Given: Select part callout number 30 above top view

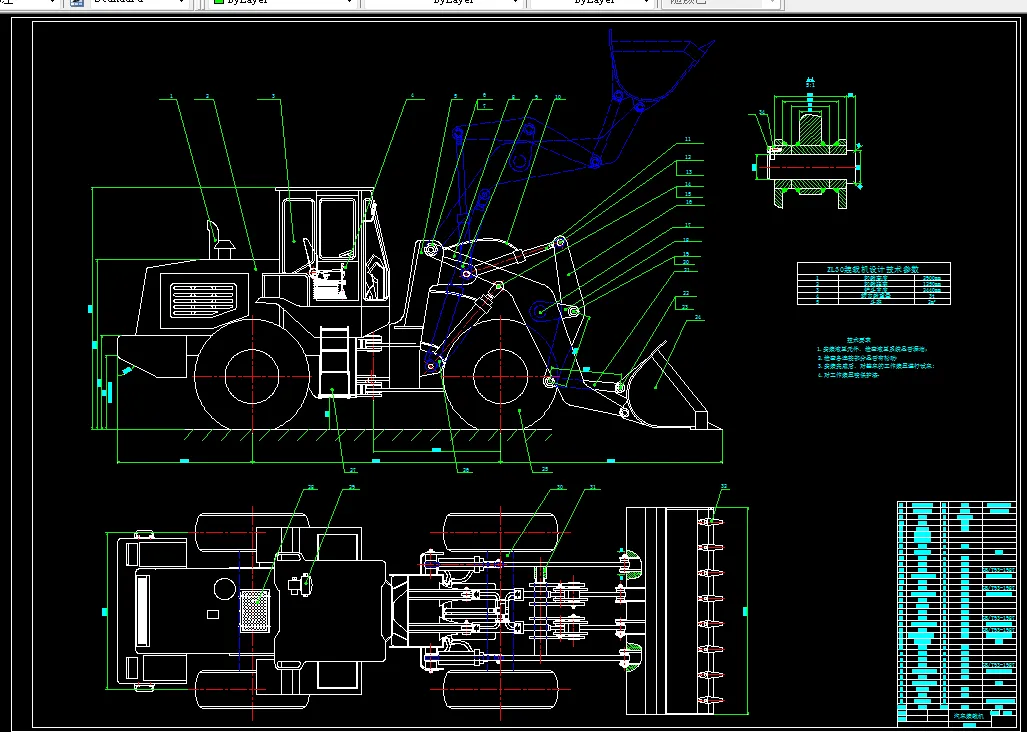Looking at the screenshot, I should pos(559,486).
